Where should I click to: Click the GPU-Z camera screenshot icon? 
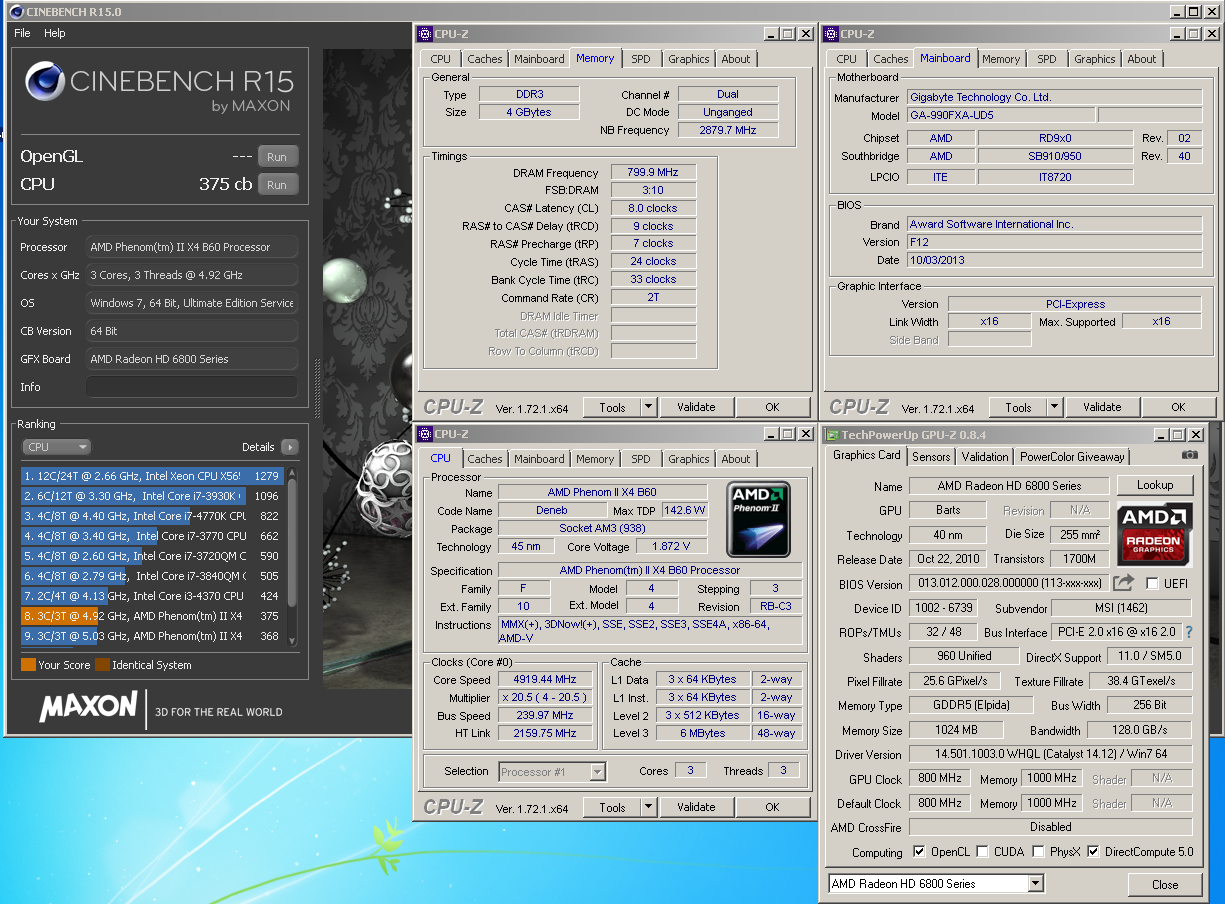point(1189,455)
